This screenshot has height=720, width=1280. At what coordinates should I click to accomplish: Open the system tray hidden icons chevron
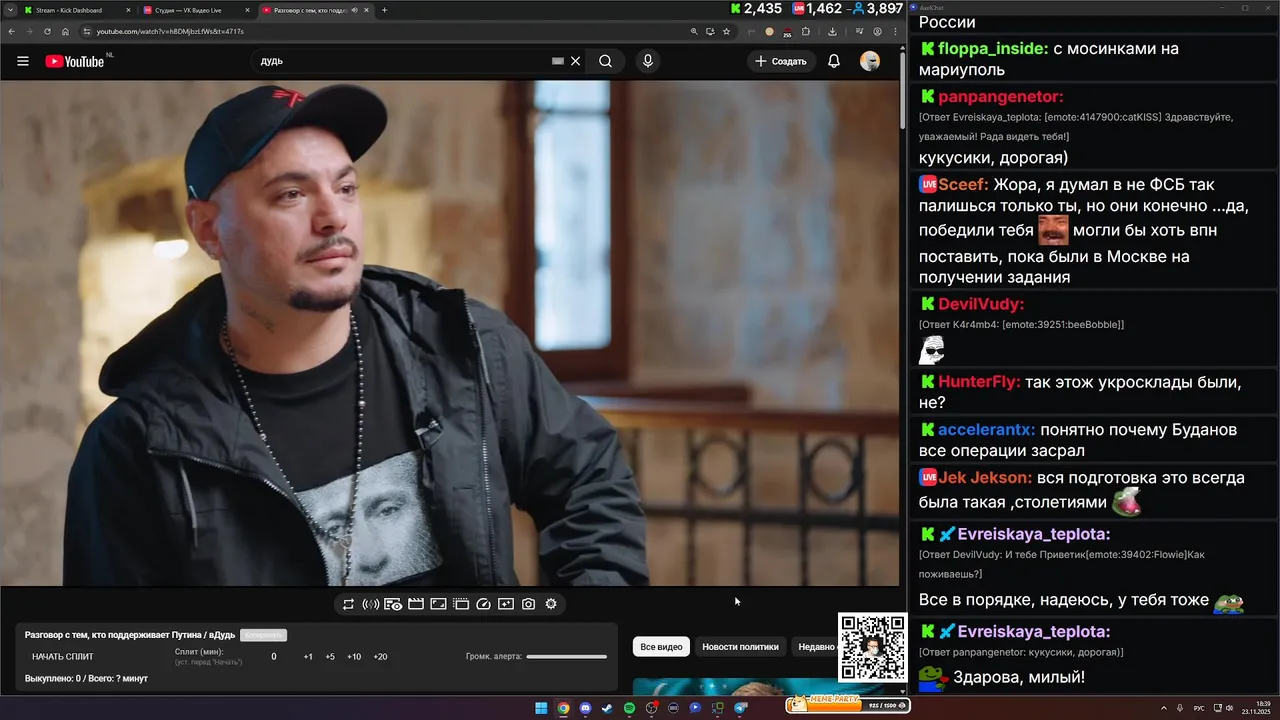tap(1165, 708)
